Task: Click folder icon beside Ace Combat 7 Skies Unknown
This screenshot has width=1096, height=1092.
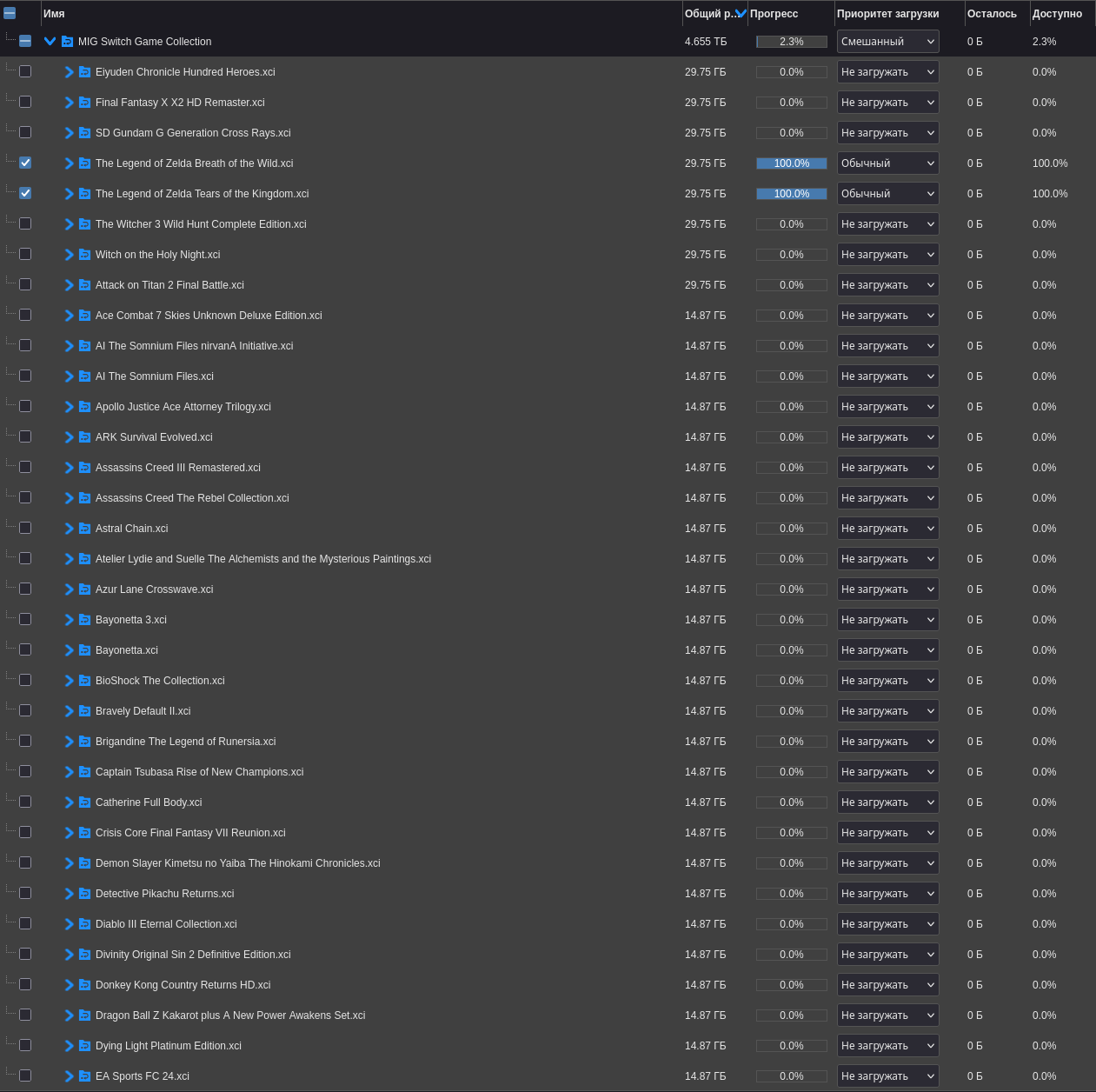Action: pos(84,316)
